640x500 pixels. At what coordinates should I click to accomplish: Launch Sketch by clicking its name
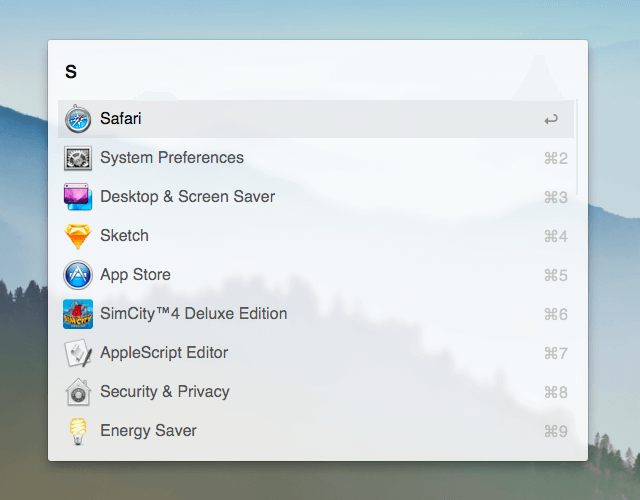click(124, 236)
